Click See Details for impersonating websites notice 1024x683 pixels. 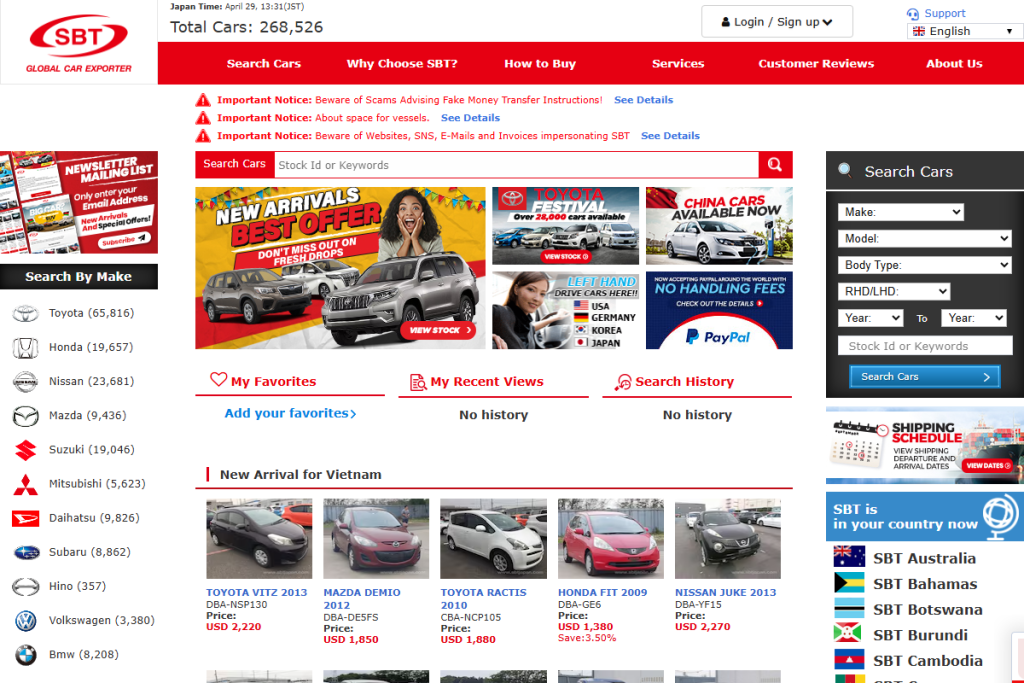(670, 136)
